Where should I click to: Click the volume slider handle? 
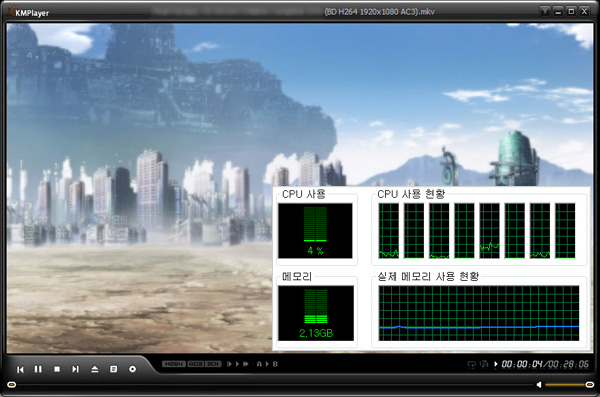tap(590, 384)
